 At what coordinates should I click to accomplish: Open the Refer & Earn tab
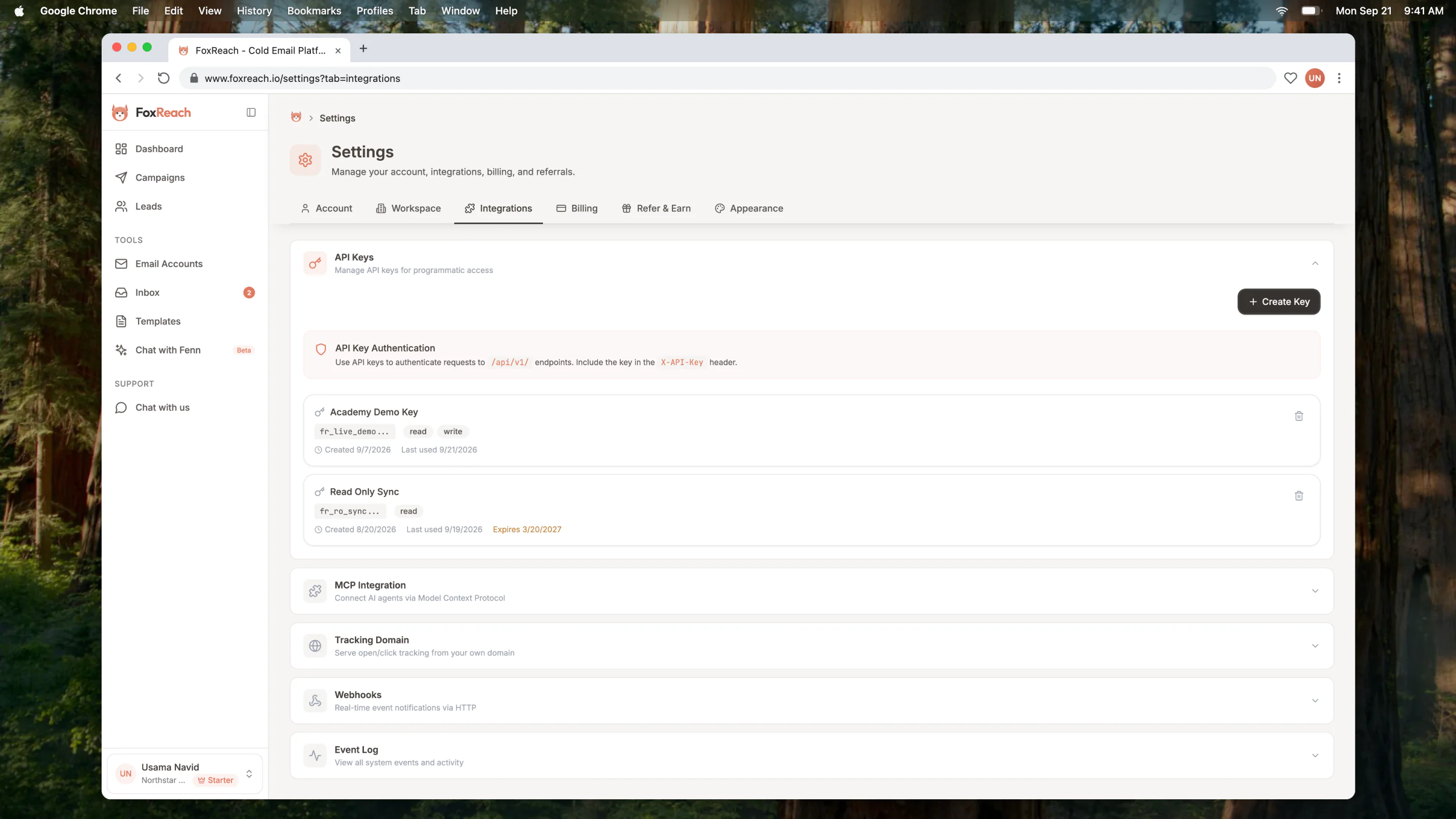(x=656, y=208)
